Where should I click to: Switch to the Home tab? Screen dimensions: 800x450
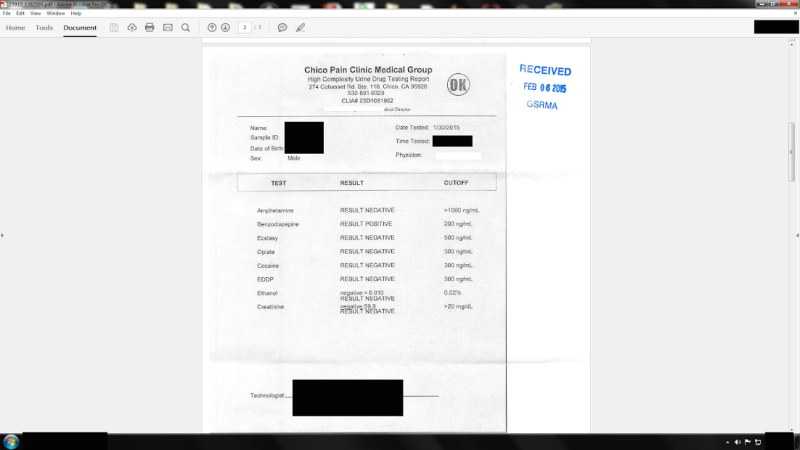click(16, 27)
